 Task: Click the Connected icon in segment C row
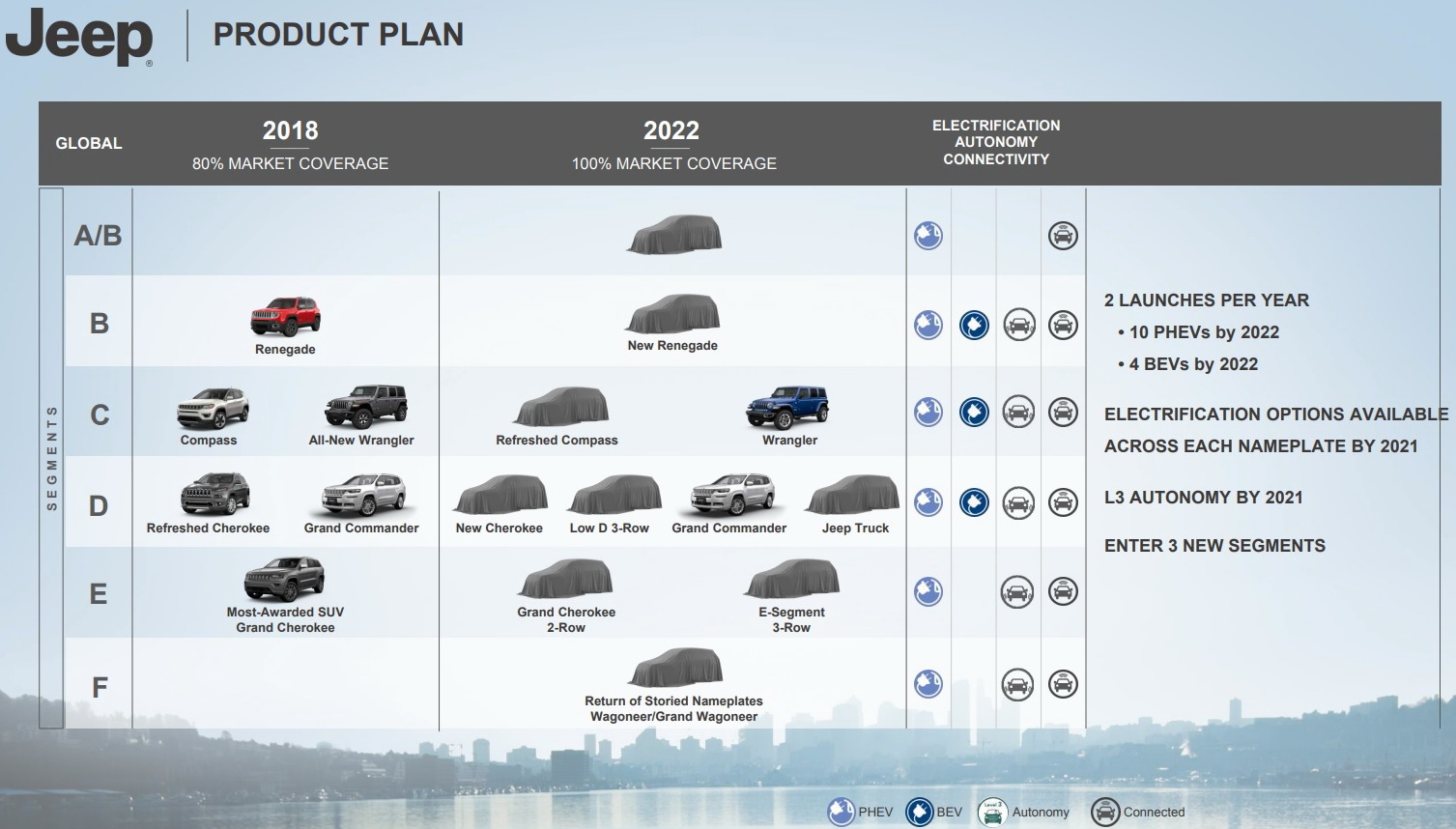(x=1063, y=413)
